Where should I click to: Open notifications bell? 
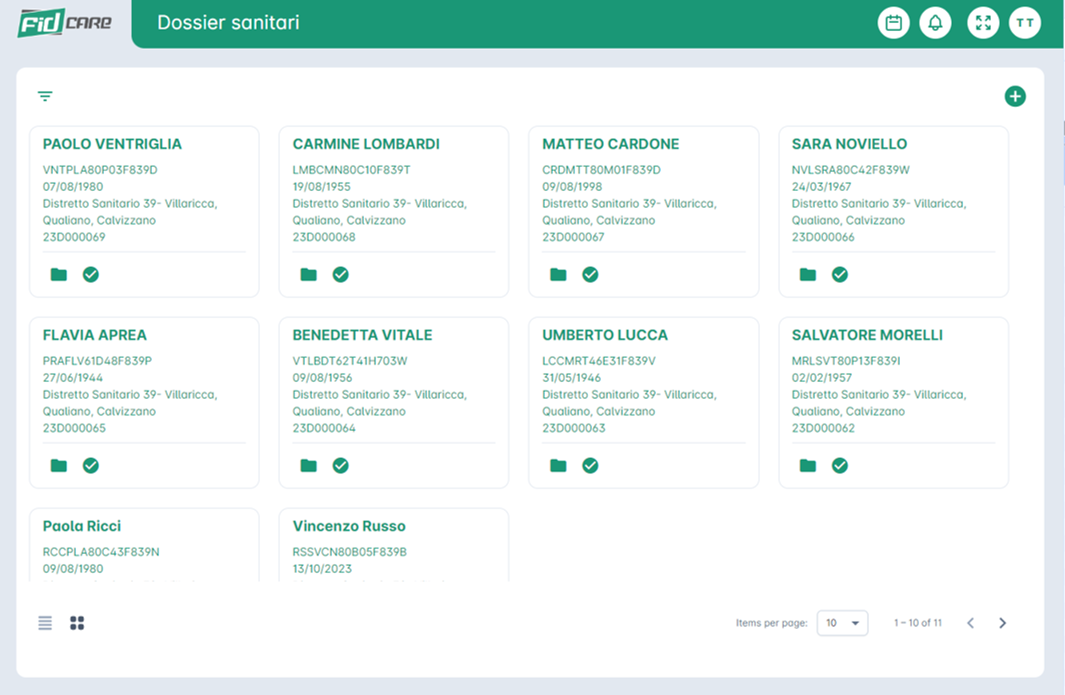(935, 23)
